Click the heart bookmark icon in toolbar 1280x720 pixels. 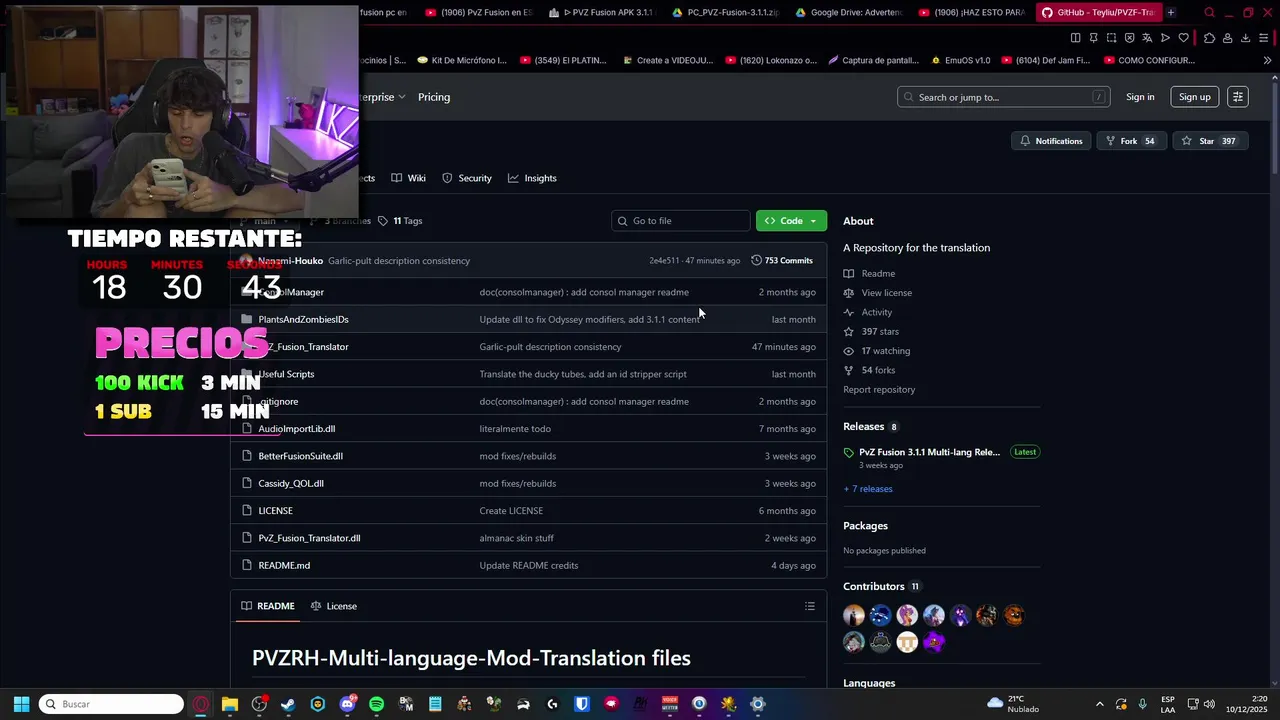[1184, 38]
